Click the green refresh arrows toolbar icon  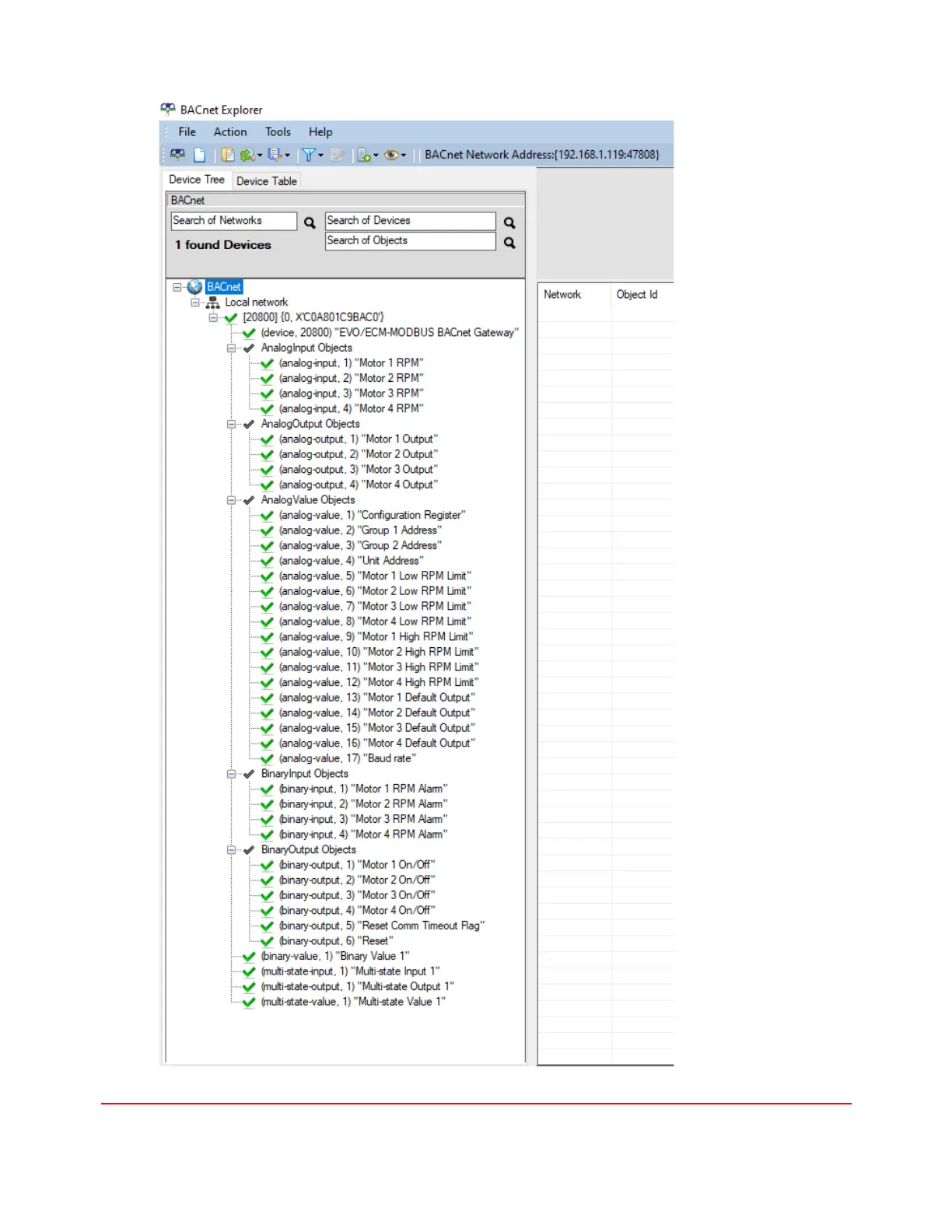point(247,155)
